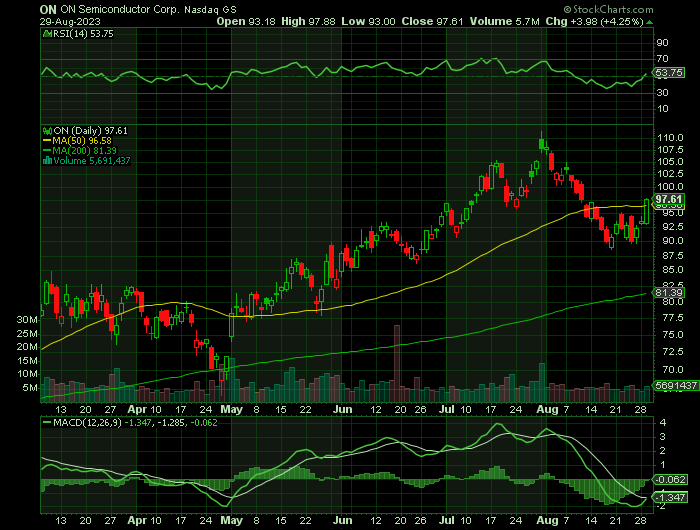Click the 'Volume 5,691,437' legend entry

point(92,161)
